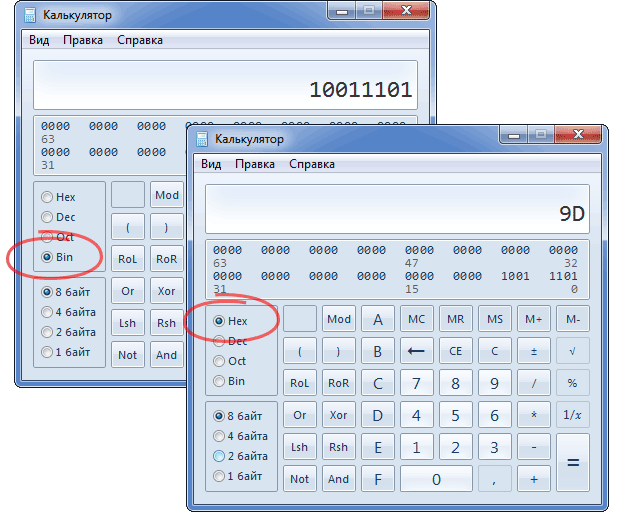Image resolution: width=617 pixels, height=512 pixels.
Task: Click the 1001 bit group in front calculator
Action: tap(515, 276)
